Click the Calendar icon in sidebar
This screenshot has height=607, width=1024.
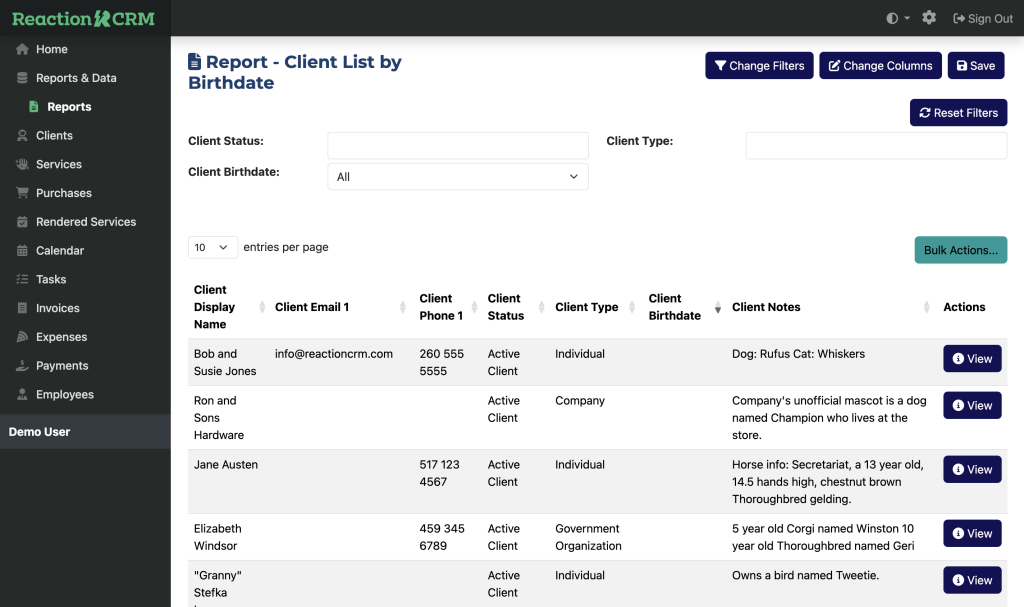[x=23, y=251]
